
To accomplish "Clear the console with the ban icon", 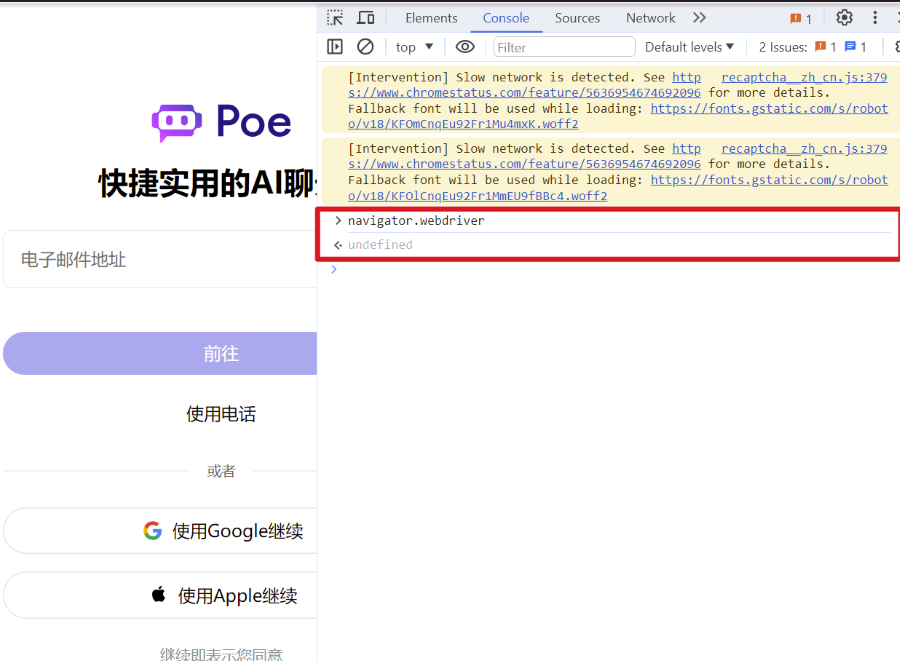I will point(365,46).
